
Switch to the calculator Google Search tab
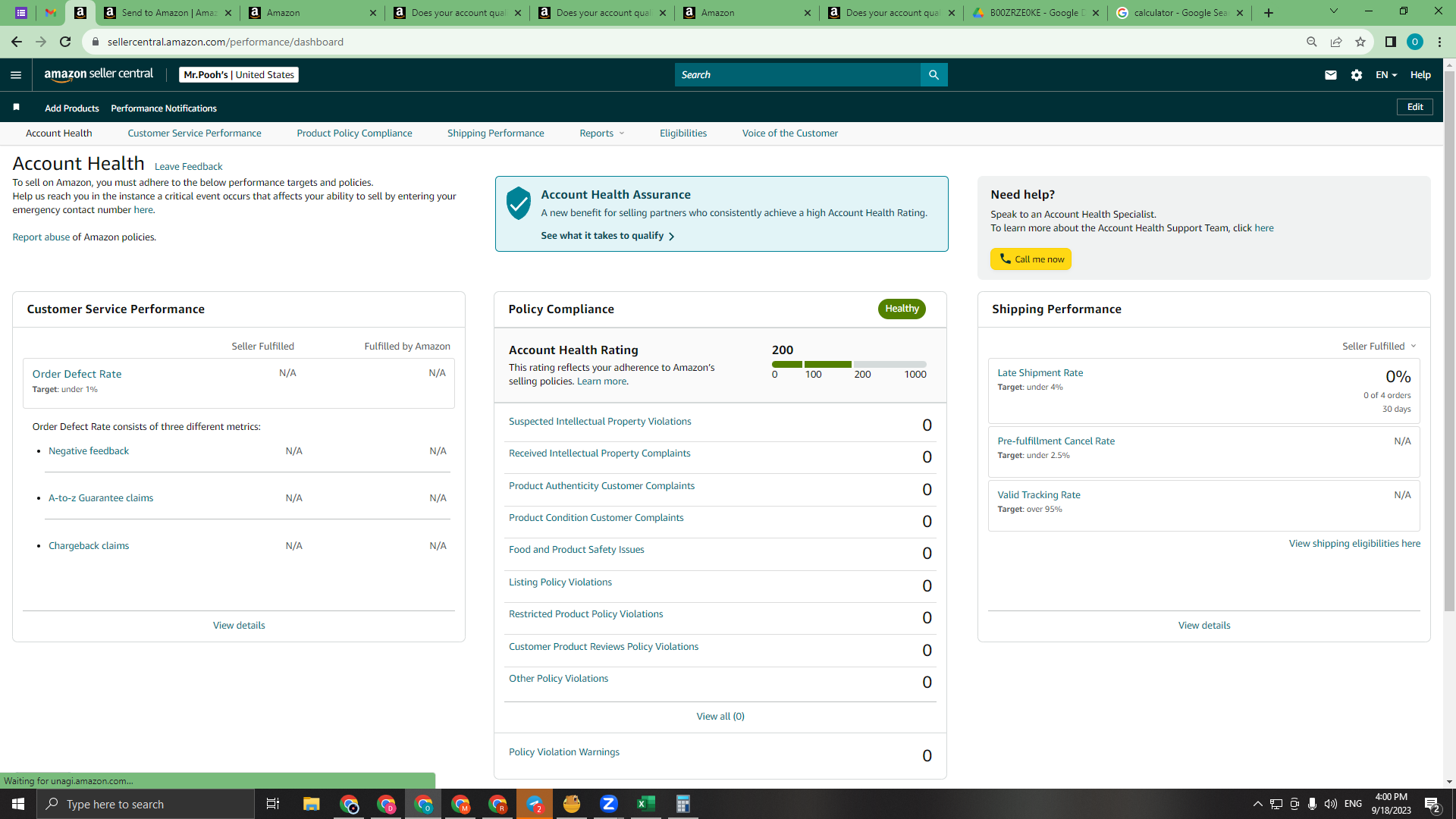[1181, 13]
